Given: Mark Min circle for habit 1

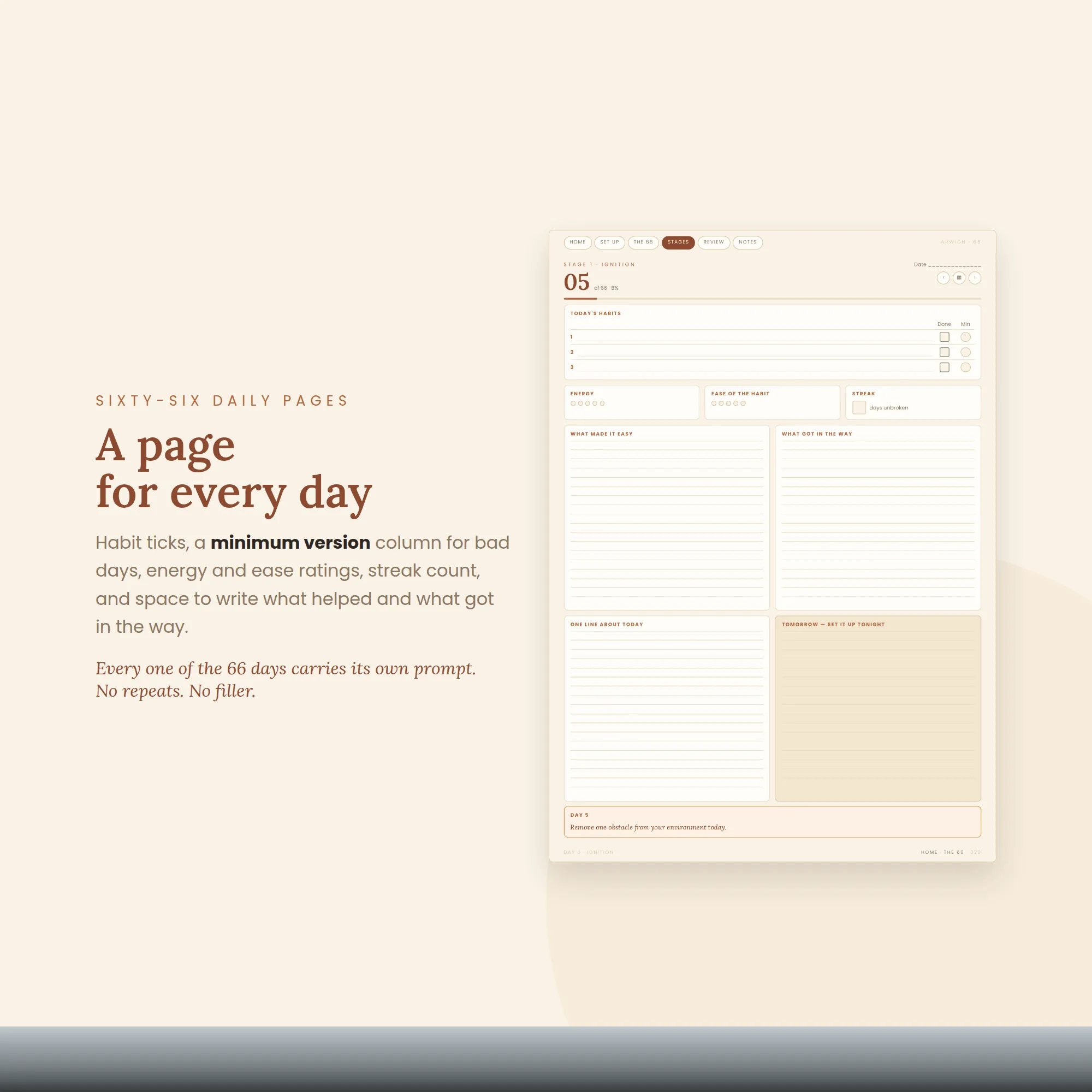Looking at the screenshot, I should pyautogui.click(x=965, y=337).
